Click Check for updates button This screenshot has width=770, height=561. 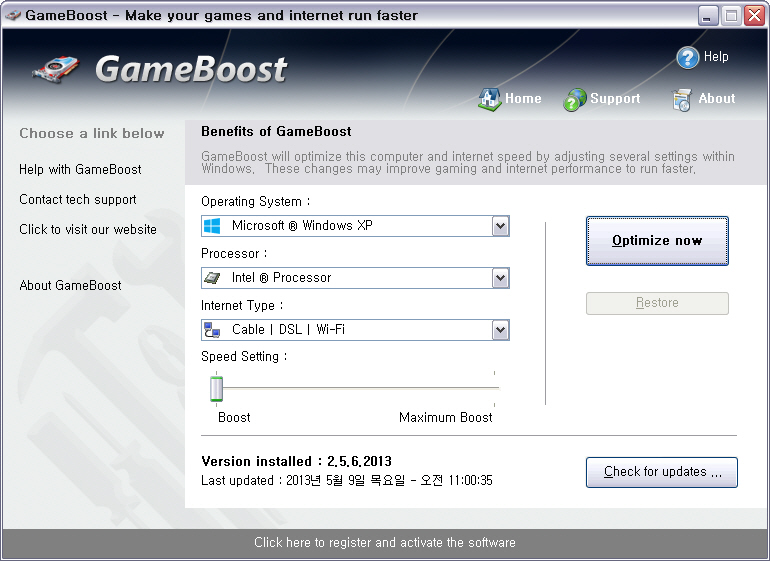pos(661,472)
